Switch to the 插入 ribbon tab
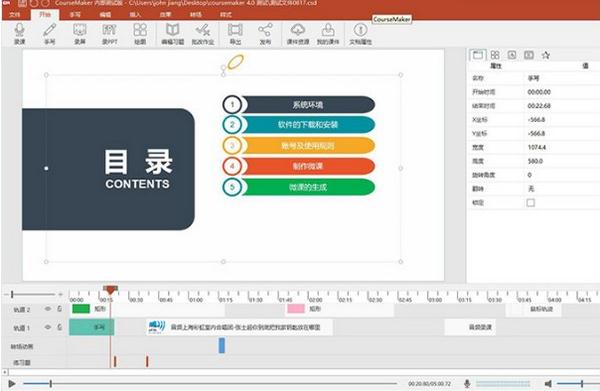Screen dimensions: 600x391 click(135, 15)
